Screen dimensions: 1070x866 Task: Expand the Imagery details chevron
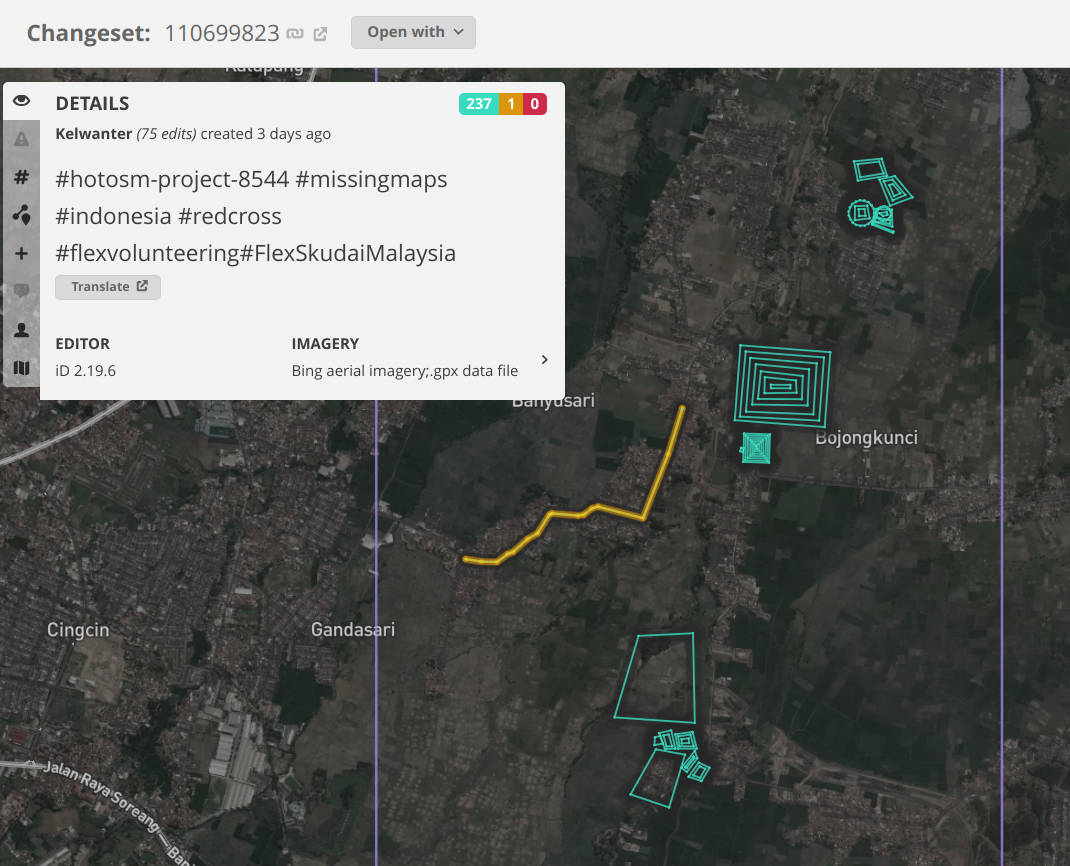click(x=544, y=359)
